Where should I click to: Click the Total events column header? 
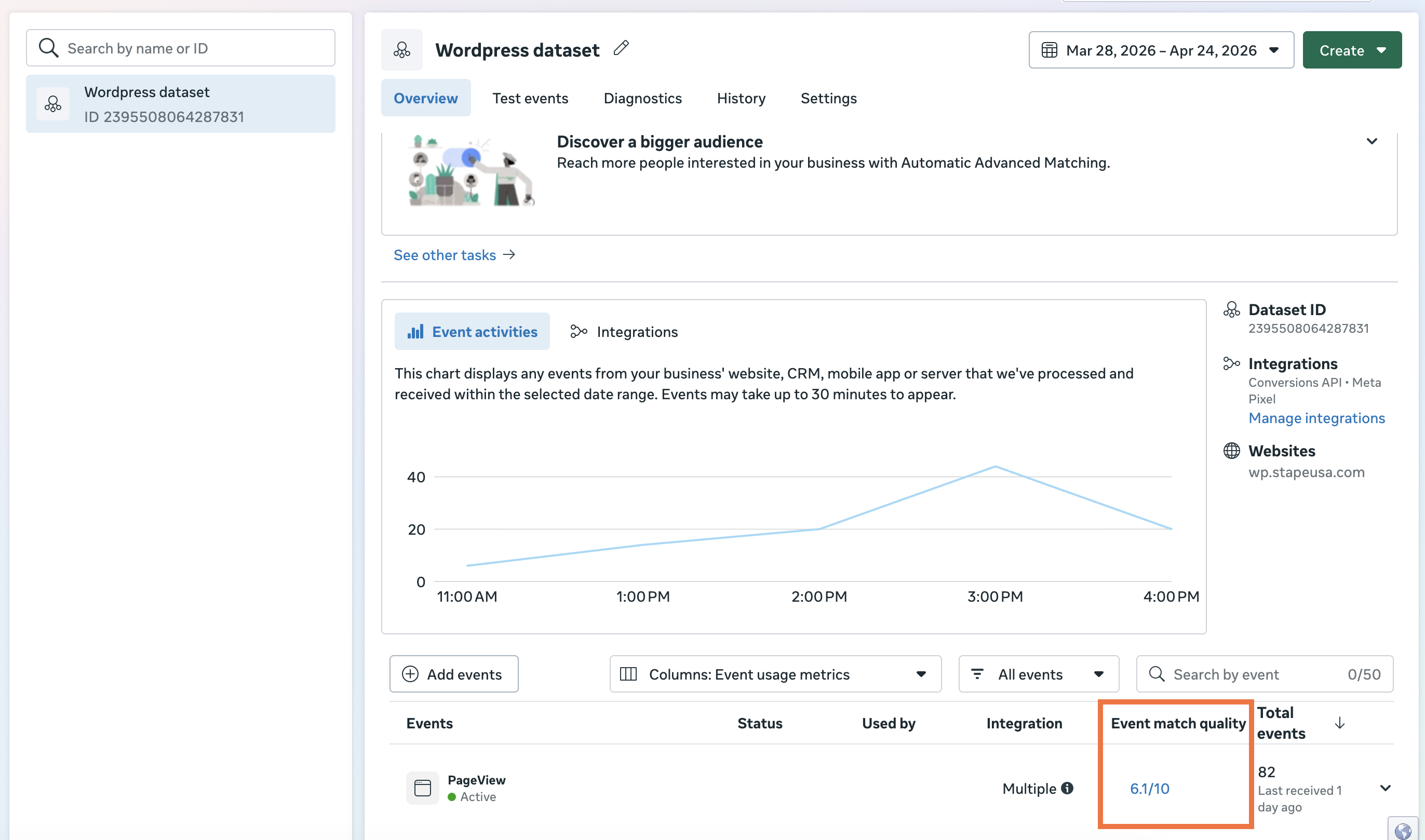click(1281, 723)
